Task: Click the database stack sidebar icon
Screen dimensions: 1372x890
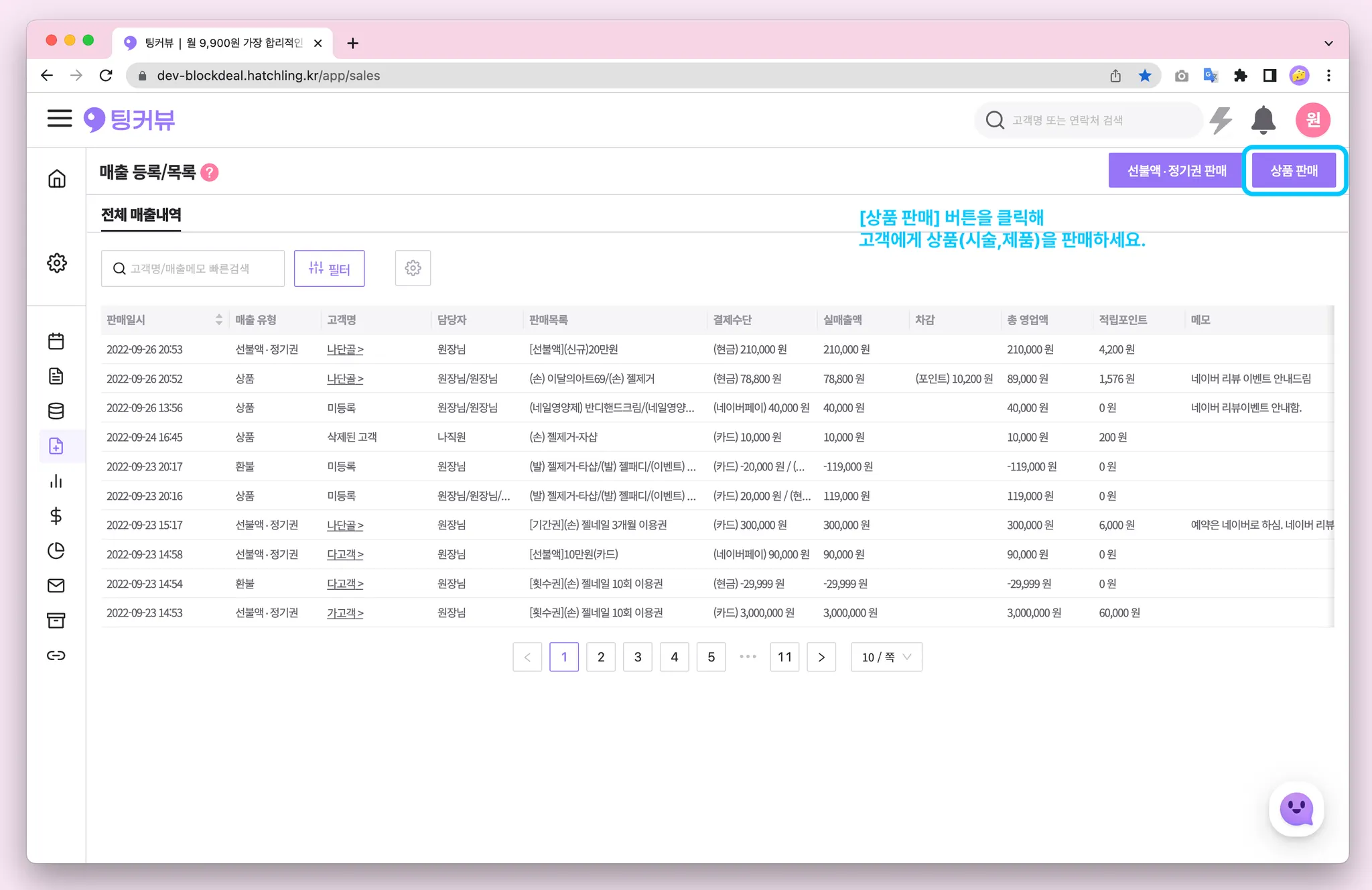Action: 56,411
